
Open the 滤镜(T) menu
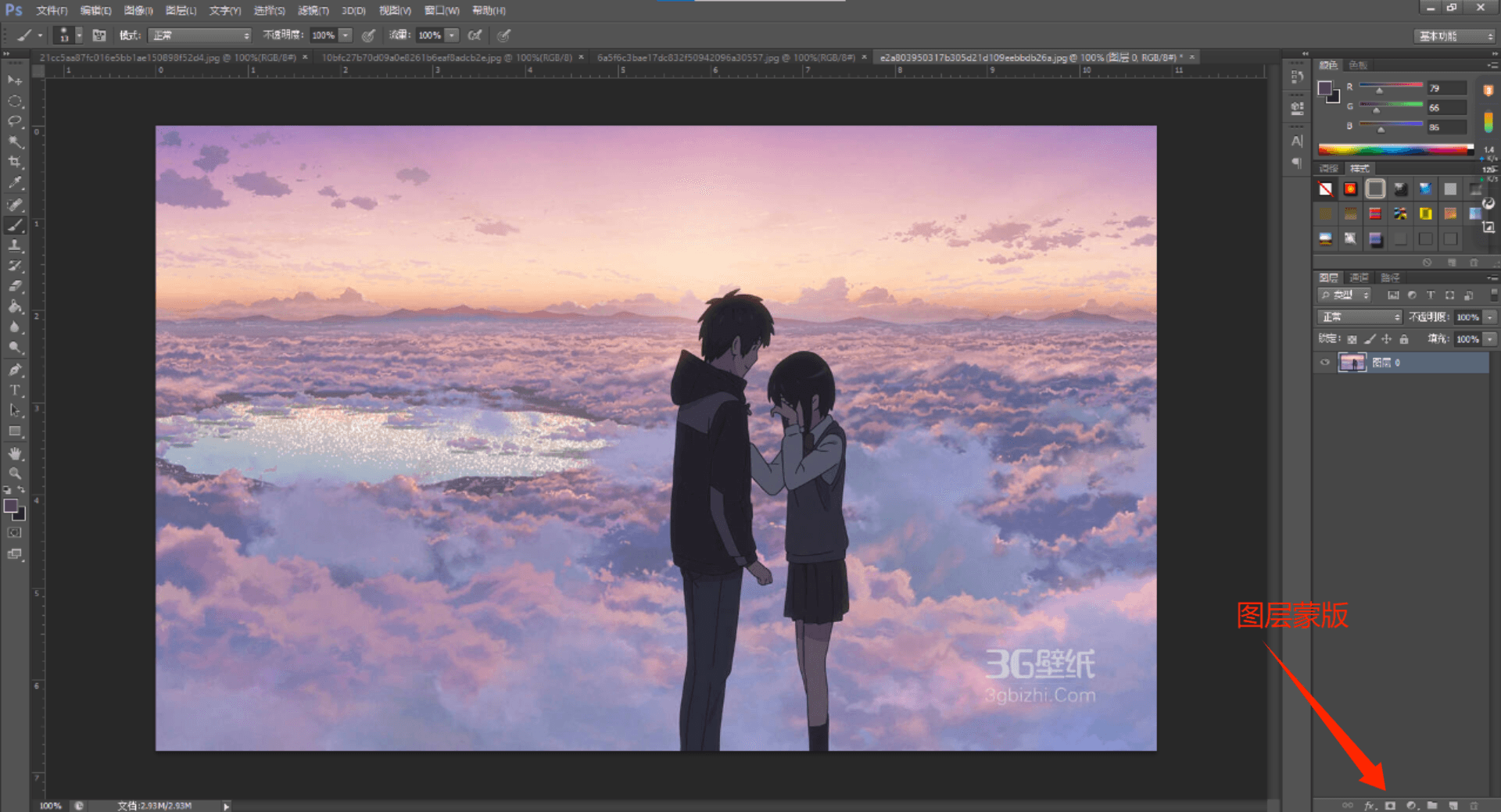click(x=313, y=10)
